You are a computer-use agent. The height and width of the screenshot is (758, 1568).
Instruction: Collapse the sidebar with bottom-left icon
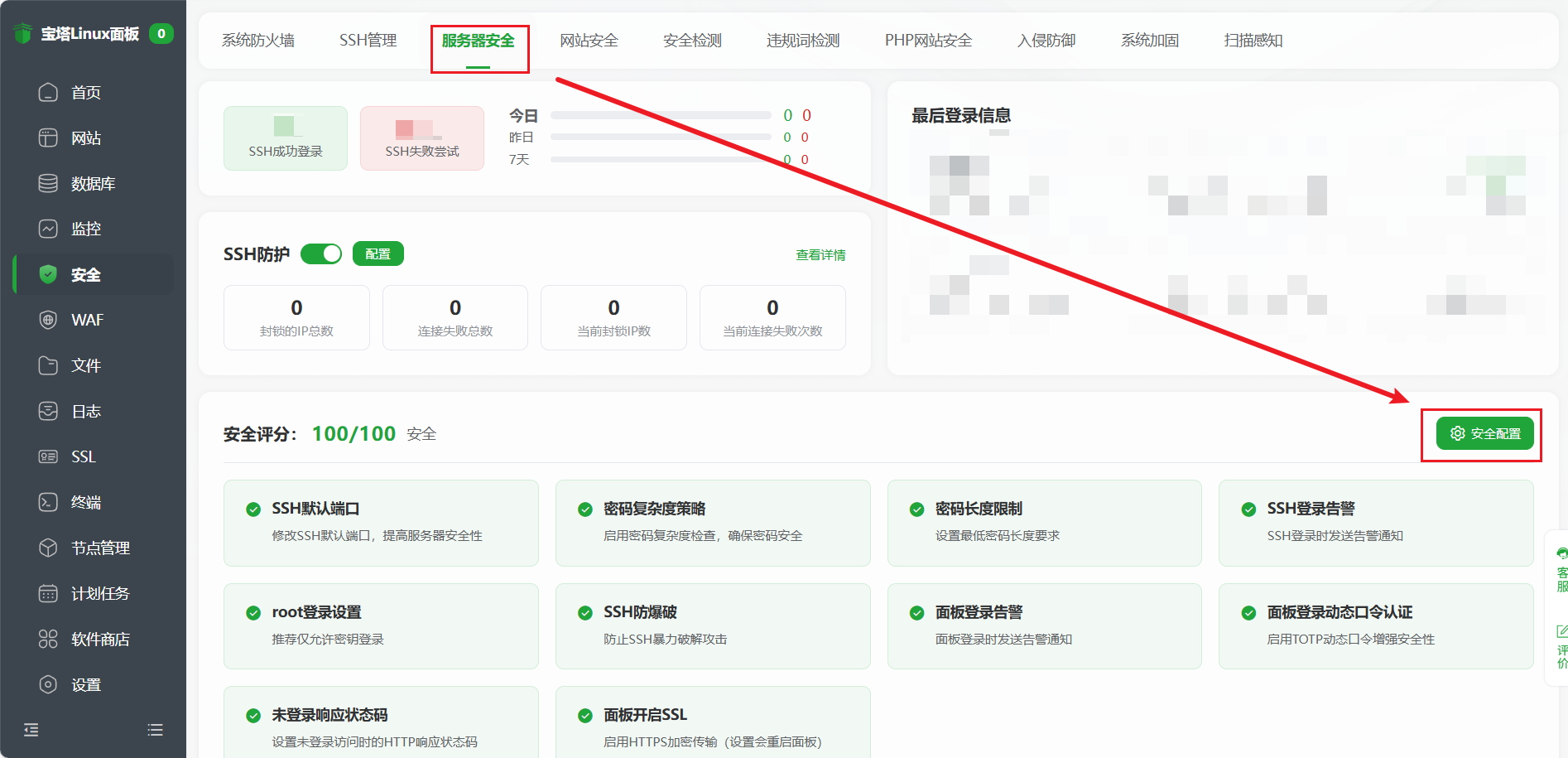pos(31,730)
